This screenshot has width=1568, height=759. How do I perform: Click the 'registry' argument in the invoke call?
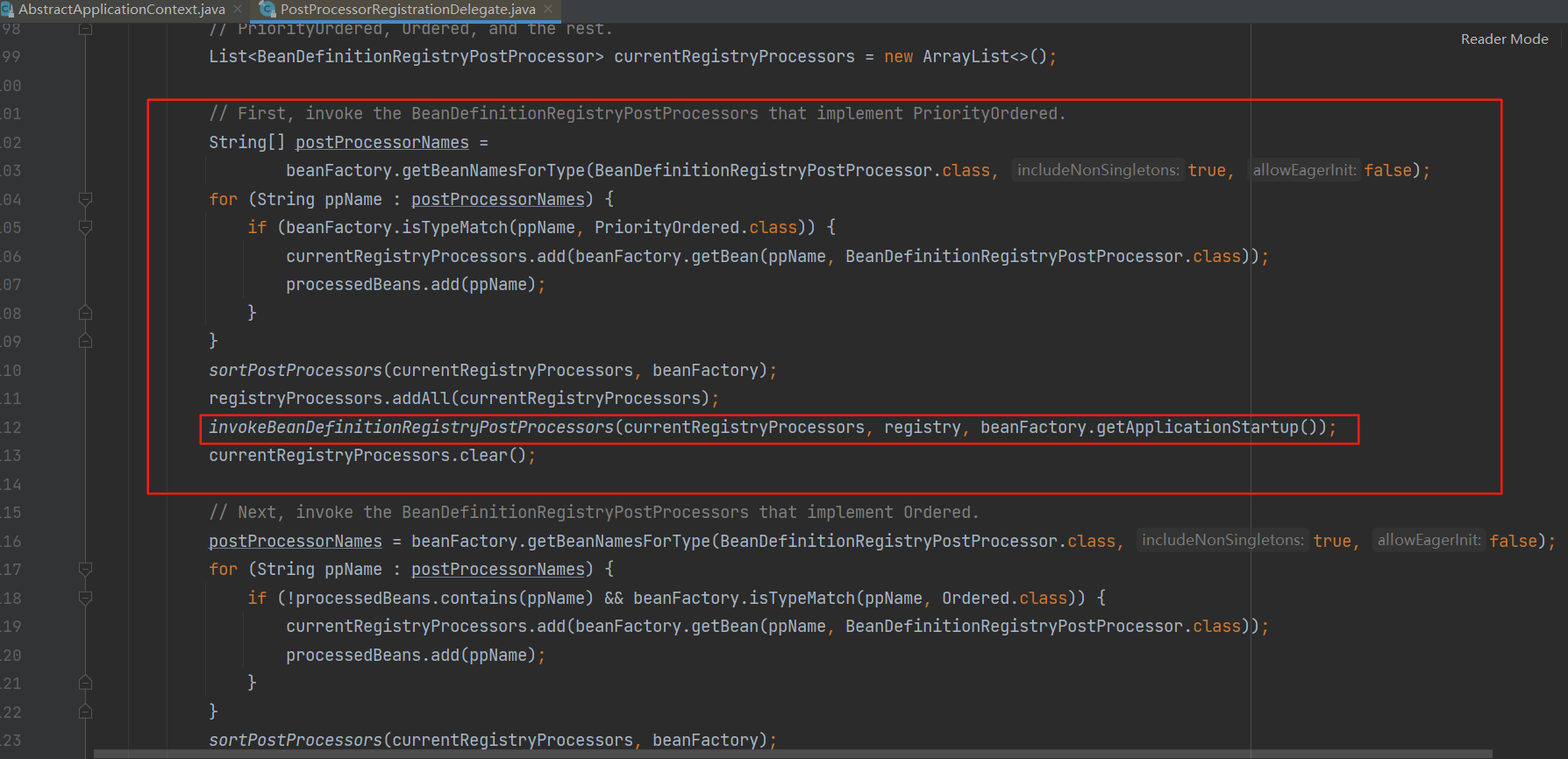coord(923,428)
